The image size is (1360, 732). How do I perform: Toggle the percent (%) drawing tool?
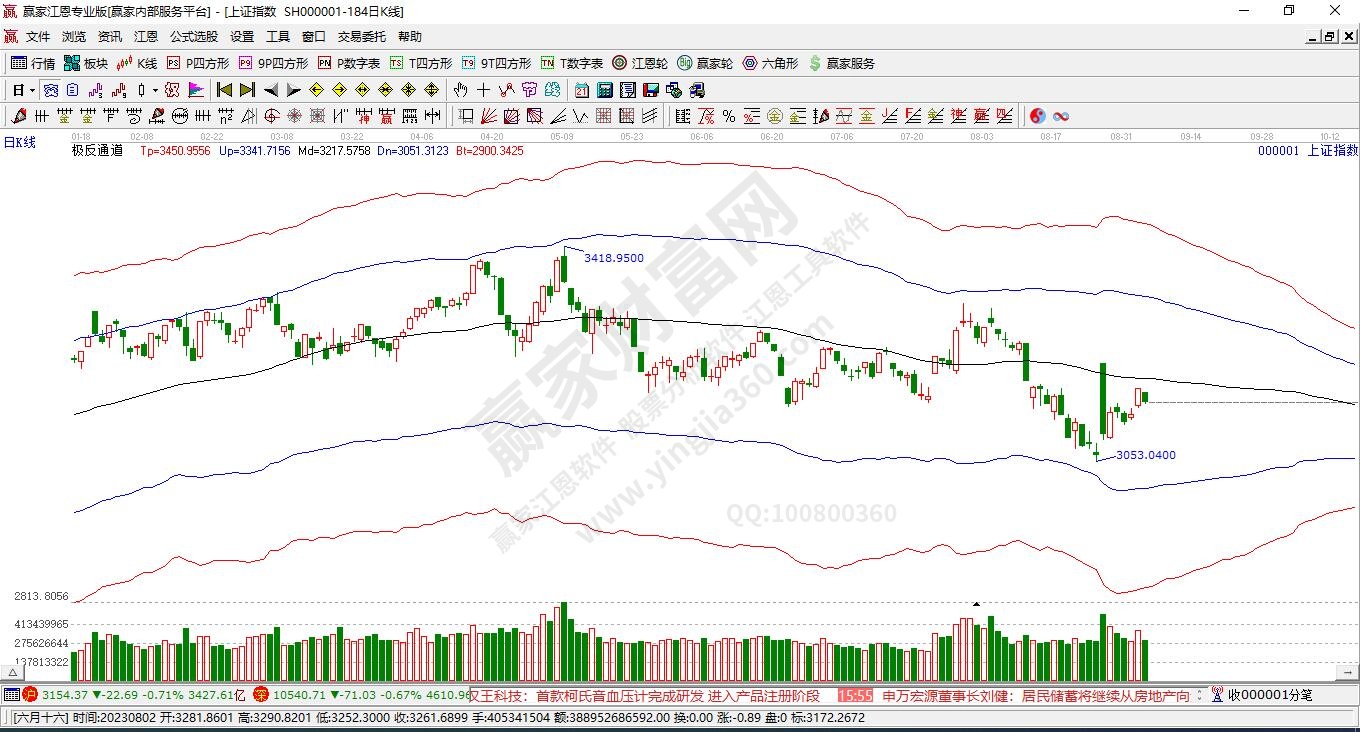click(x=729, y=116)
